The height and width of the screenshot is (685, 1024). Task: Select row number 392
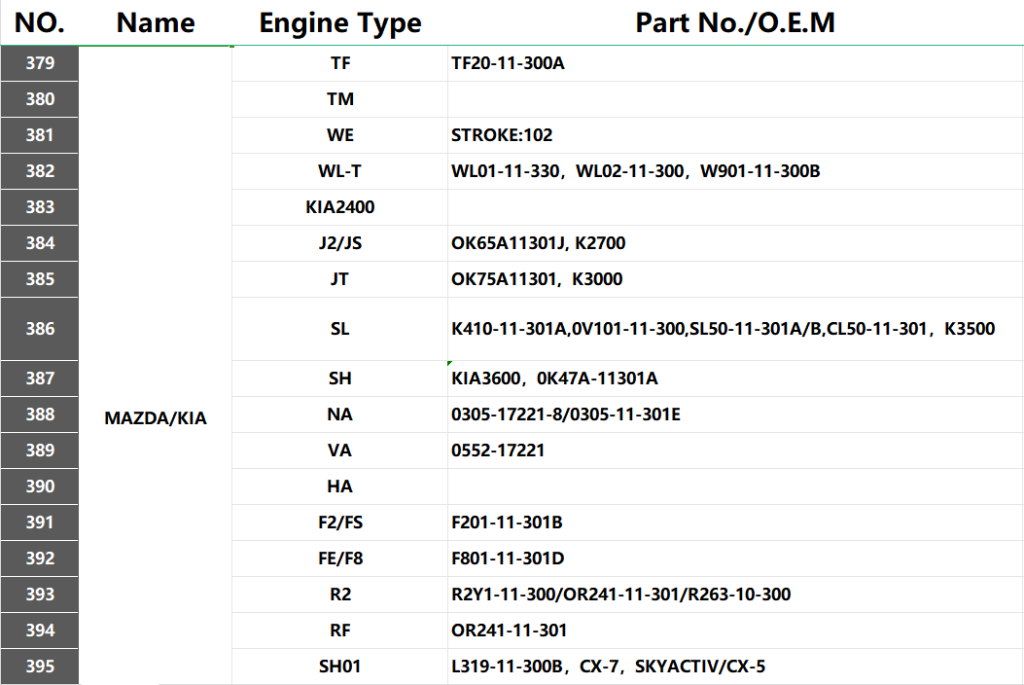point(39,558)
